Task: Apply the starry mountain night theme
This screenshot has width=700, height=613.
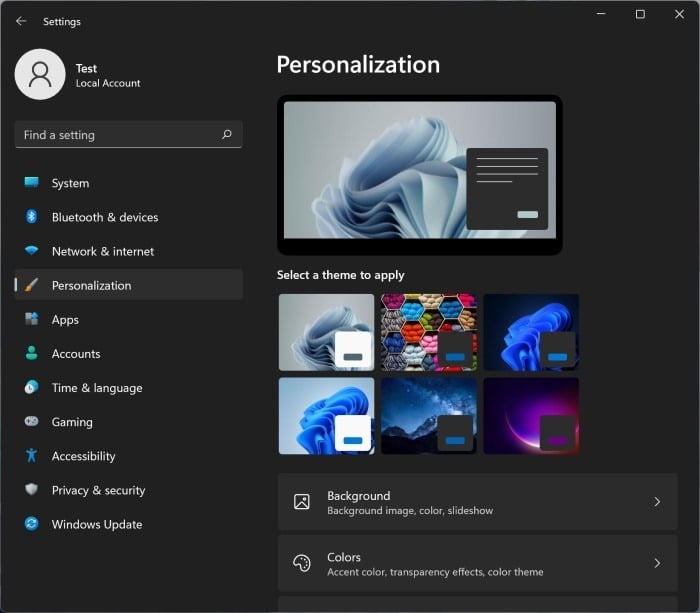Action: pos(429,416)
